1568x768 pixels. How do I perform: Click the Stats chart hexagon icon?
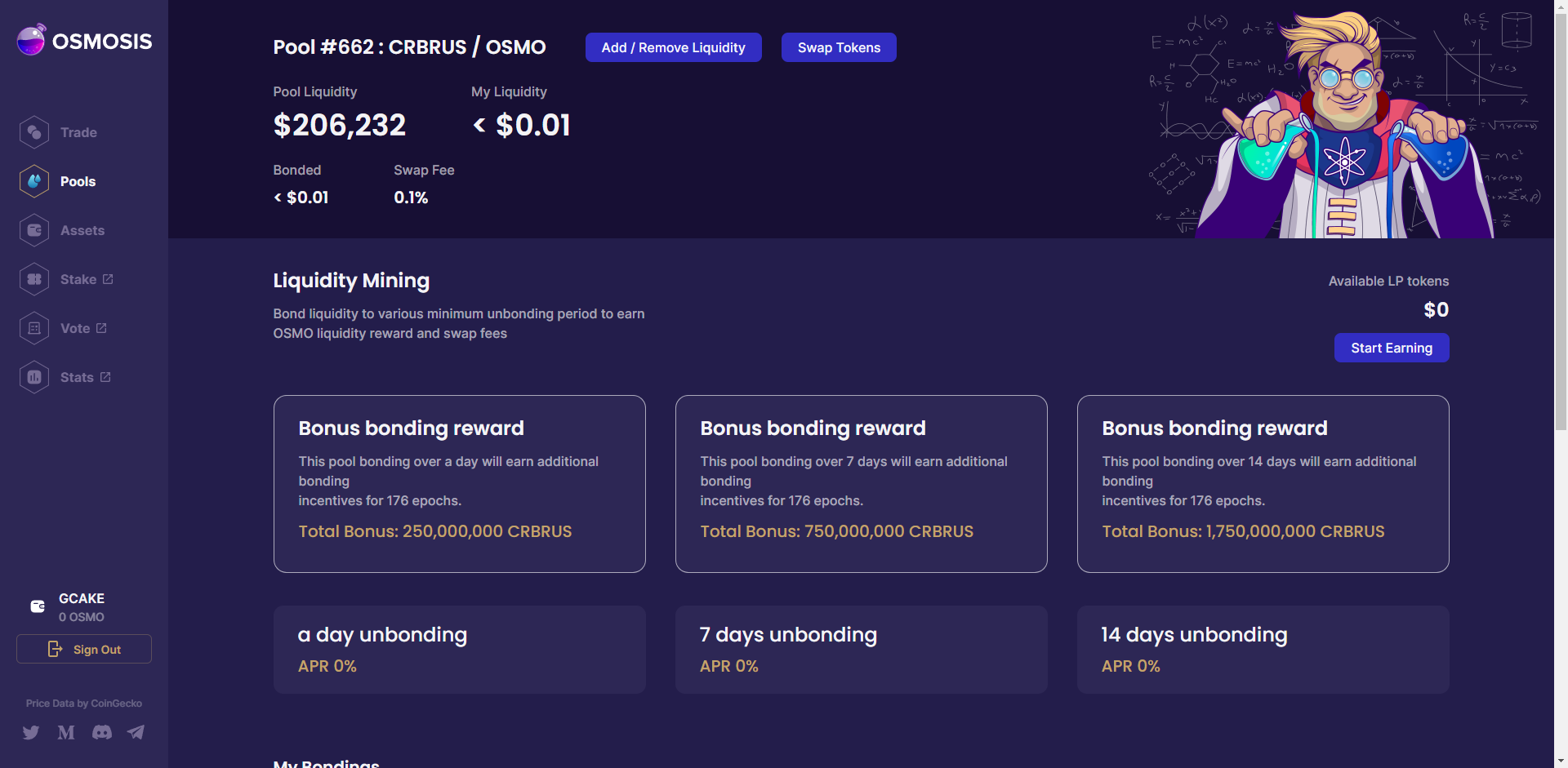point(34,377)
